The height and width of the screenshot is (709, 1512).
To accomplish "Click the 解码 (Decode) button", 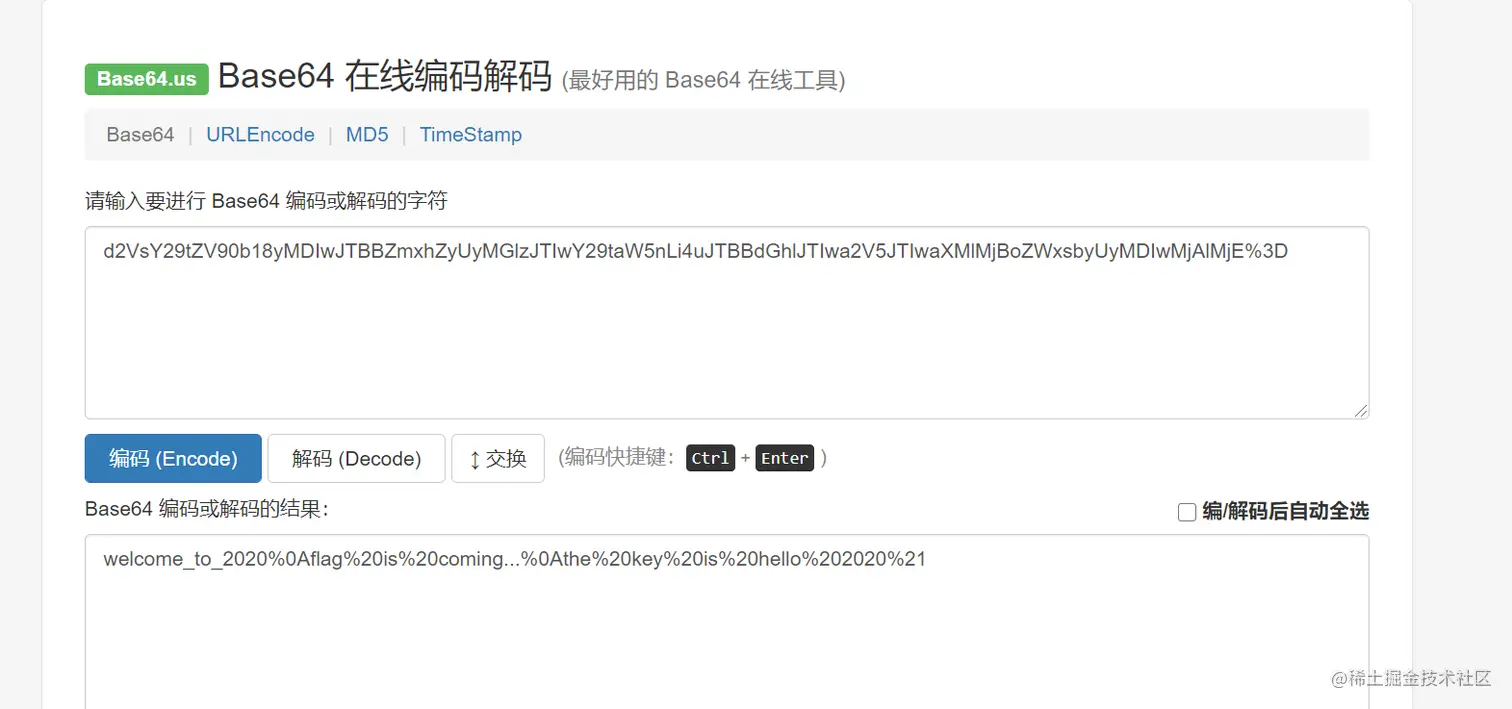I will click(x=356, y=458).
